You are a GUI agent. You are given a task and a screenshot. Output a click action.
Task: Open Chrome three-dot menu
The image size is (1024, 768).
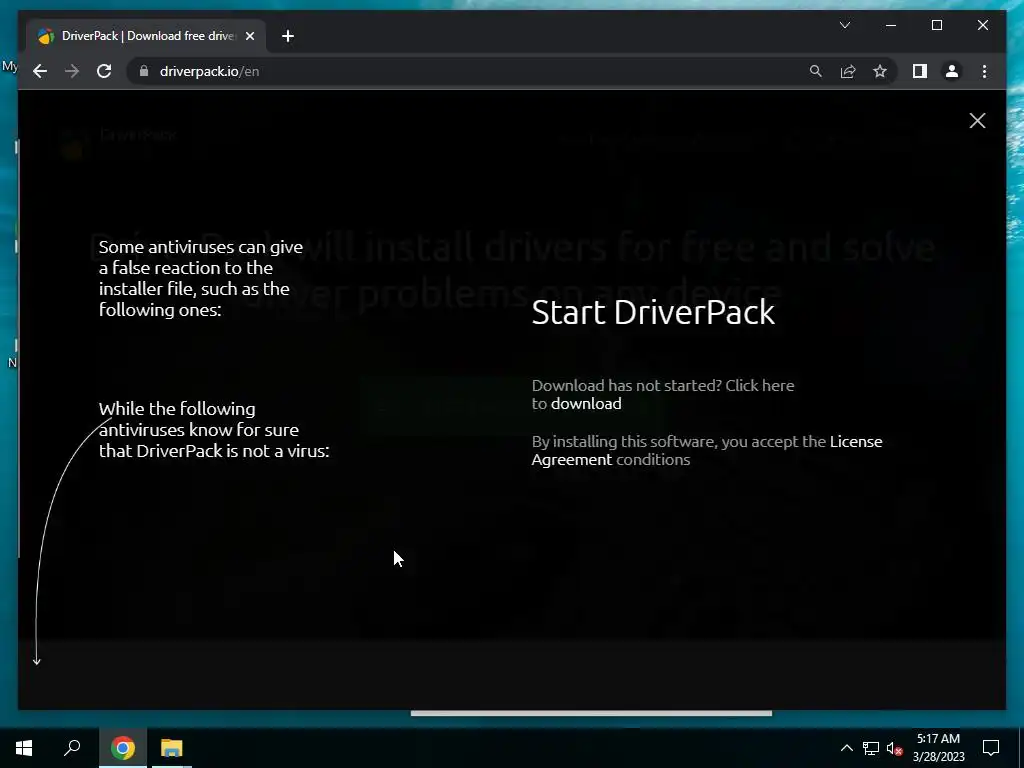click(x=984, y=71)
